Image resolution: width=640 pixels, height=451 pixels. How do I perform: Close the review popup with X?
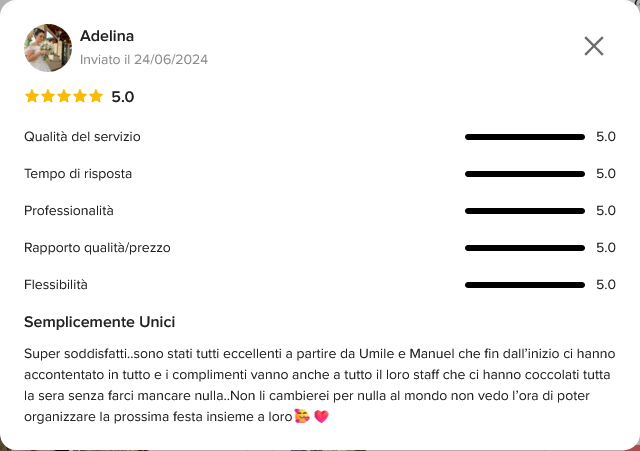[593, 46]
